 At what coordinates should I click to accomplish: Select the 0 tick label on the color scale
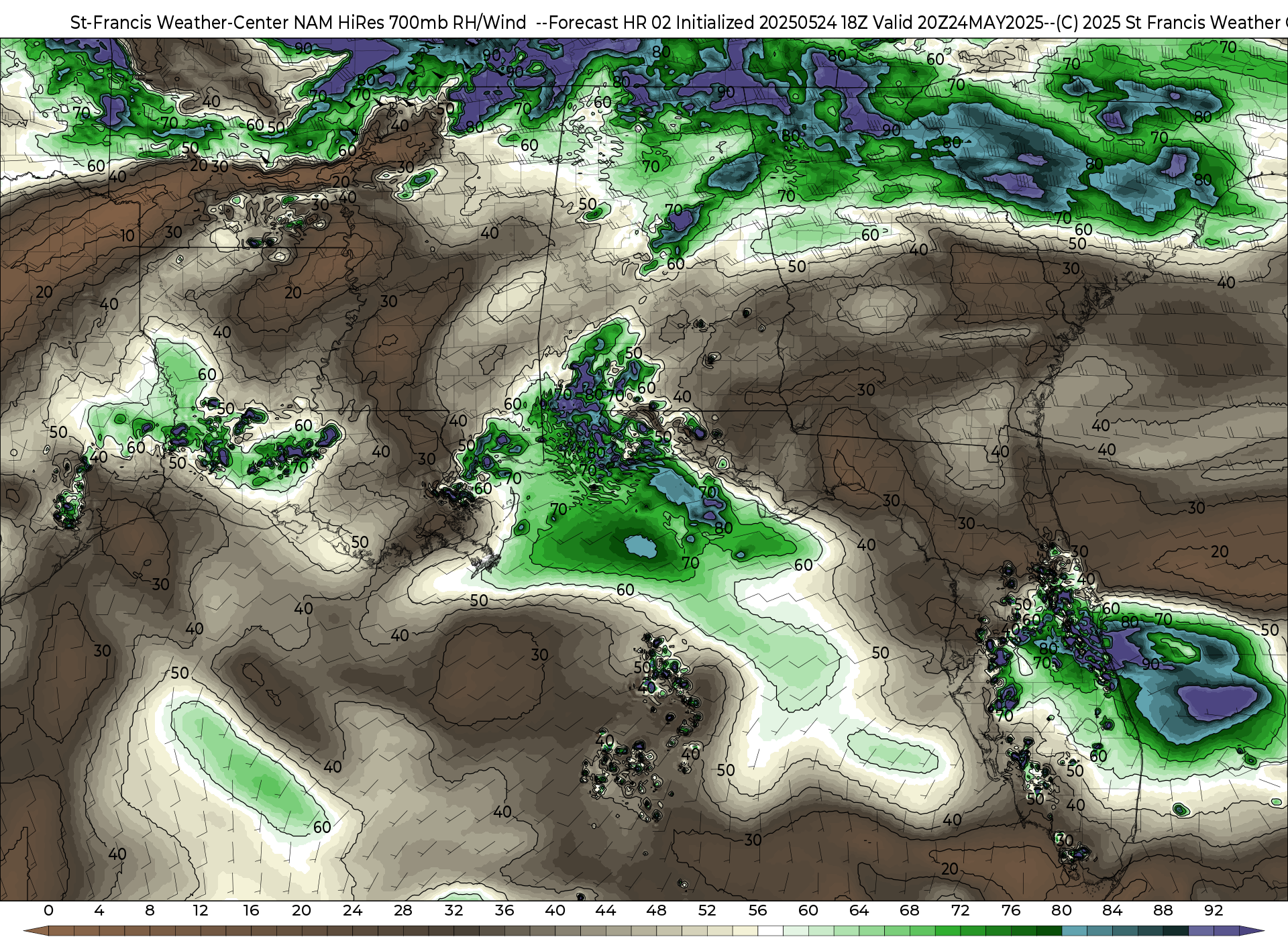(x=48, y=911)
